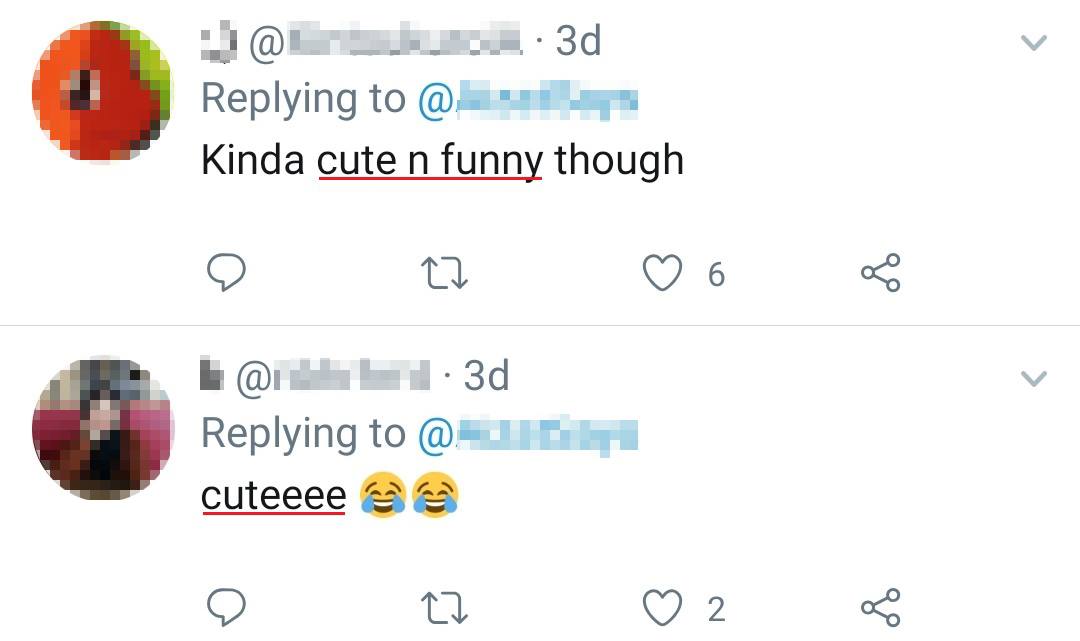View the profile picture of the "cuteeee" author

point(101,427)
